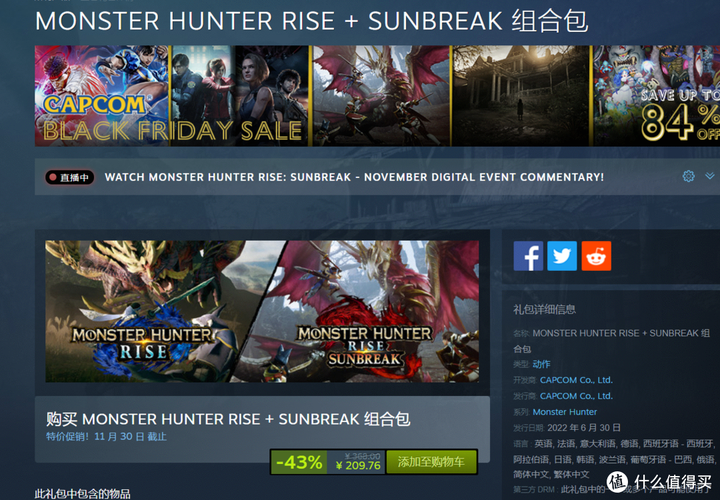The height and width of the screenshot is (500, 720).
Task: Click the -43% discount badge
Action: 299,462
